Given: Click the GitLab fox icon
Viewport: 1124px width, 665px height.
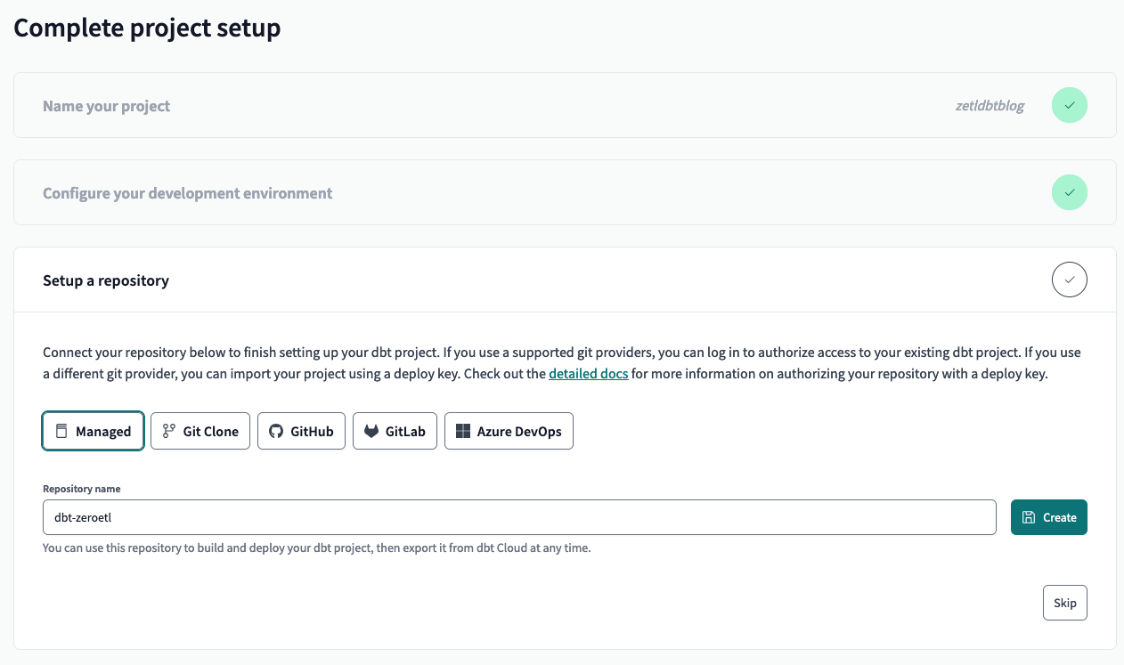Looking at the screenshot, I should tap(371, 431).
